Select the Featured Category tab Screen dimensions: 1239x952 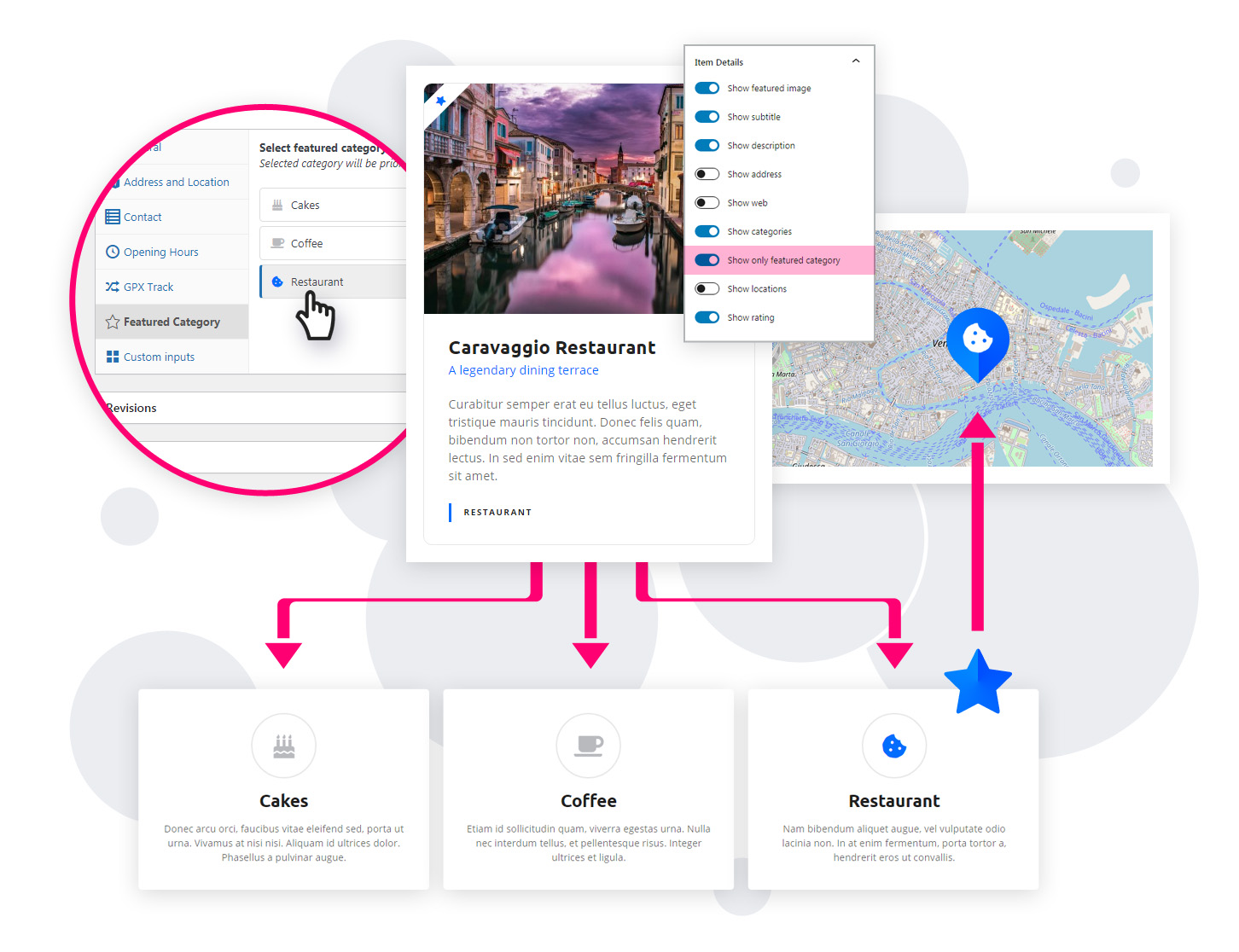172,322
